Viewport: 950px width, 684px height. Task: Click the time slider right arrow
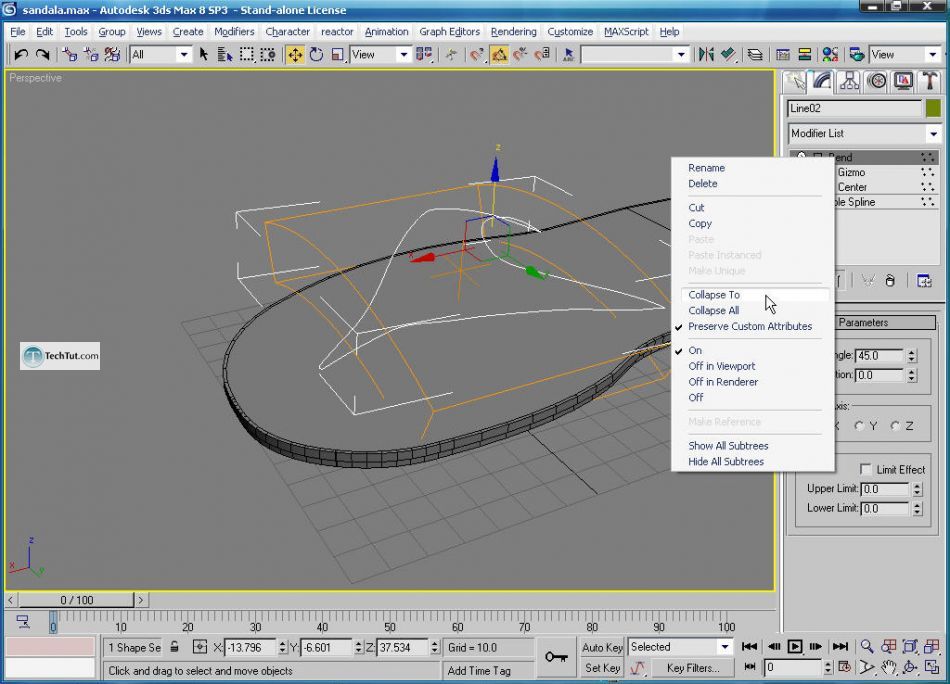point(141,600)
